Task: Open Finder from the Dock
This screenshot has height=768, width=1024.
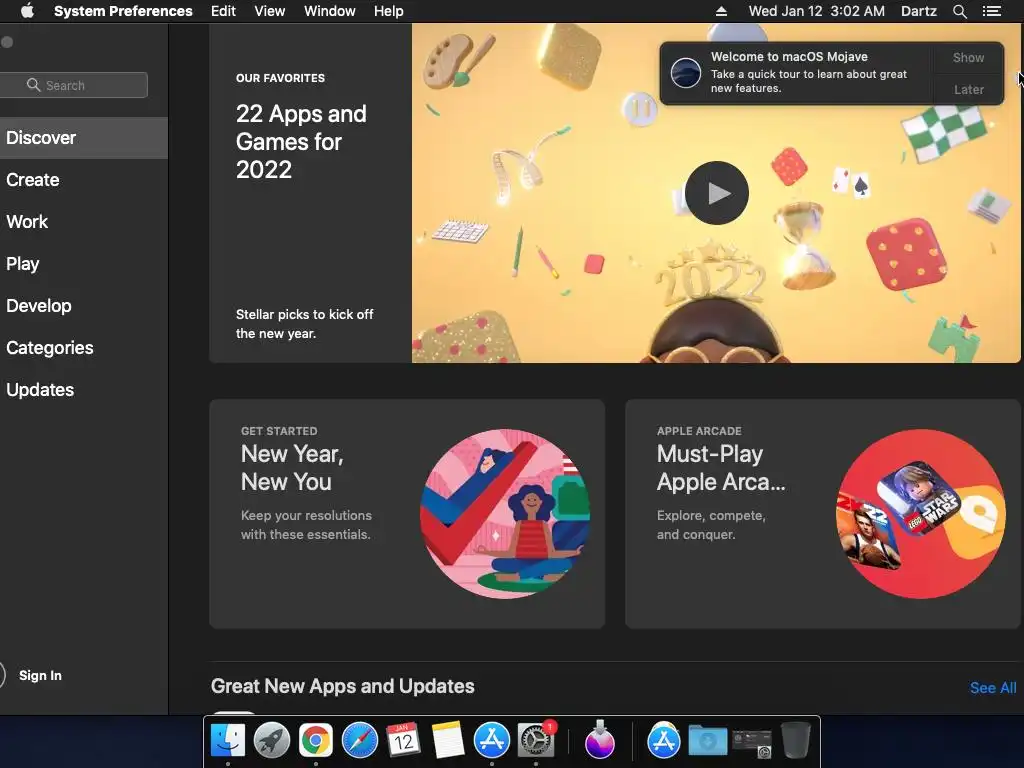Action: 227,741
